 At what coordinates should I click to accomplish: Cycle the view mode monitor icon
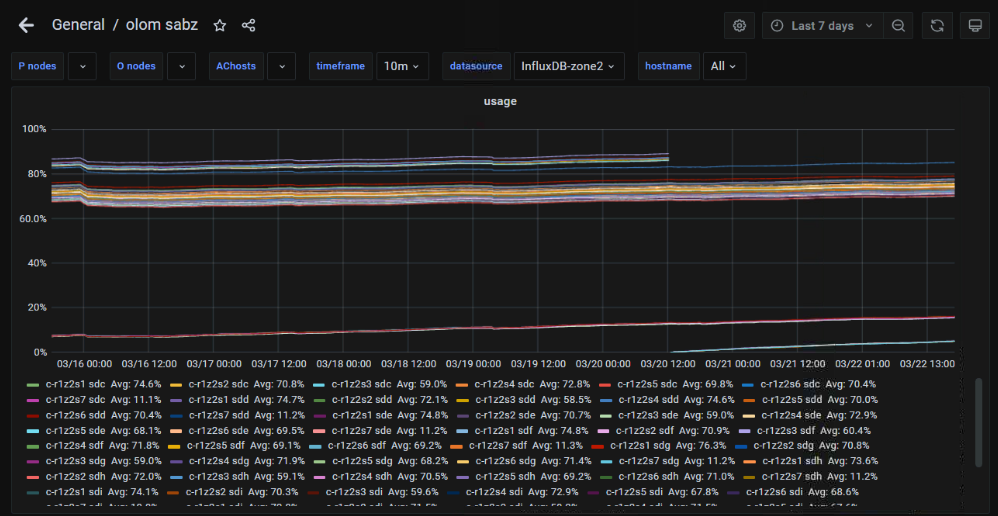coord(975,26)
